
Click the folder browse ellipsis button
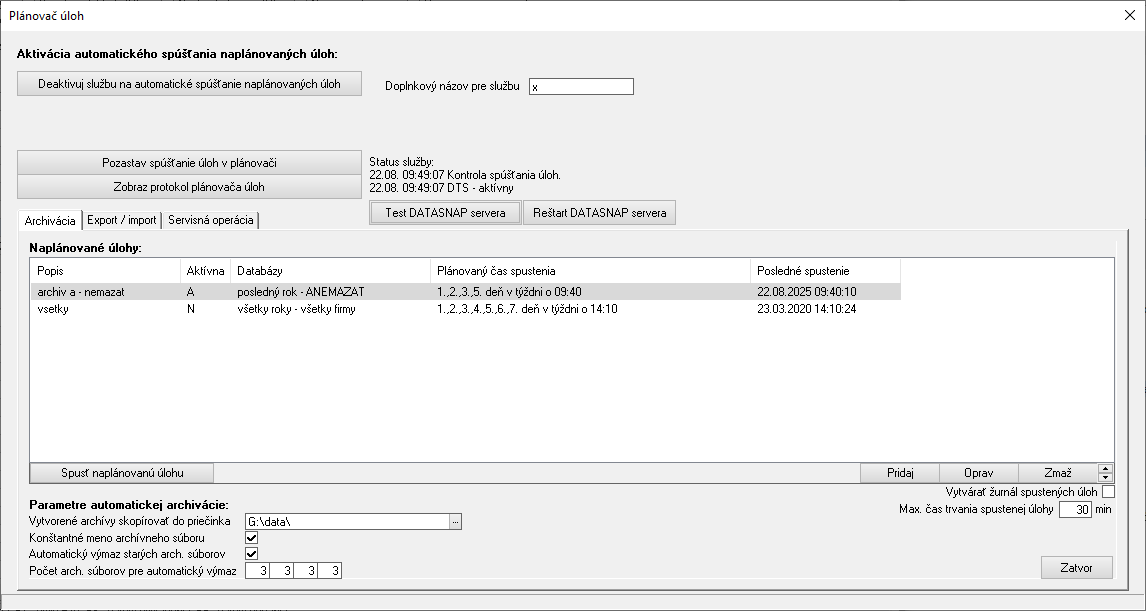click(455, 521)
